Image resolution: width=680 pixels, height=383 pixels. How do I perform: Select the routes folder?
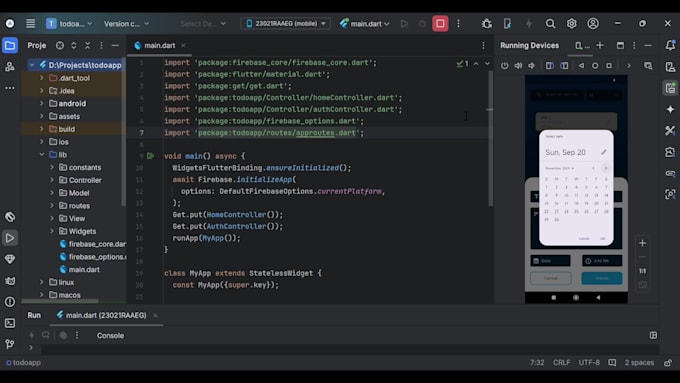[x=79, y=206]
